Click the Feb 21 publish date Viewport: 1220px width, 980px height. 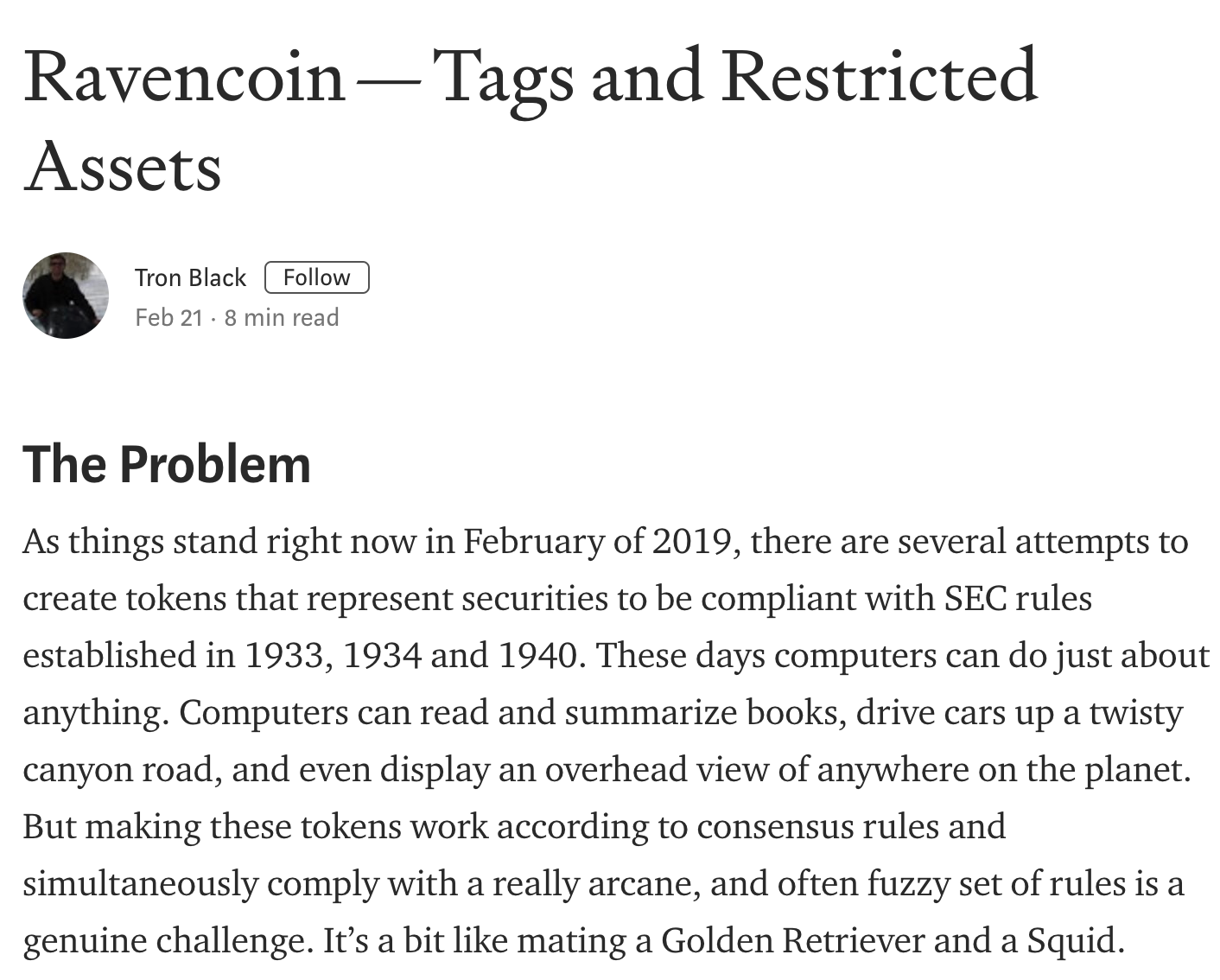pos(168,317)
